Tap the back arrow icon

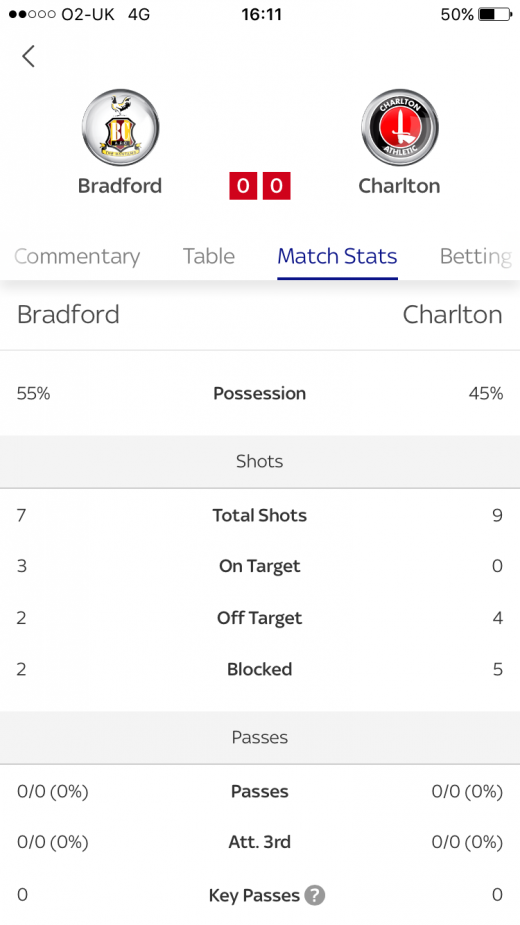point(28,57)
